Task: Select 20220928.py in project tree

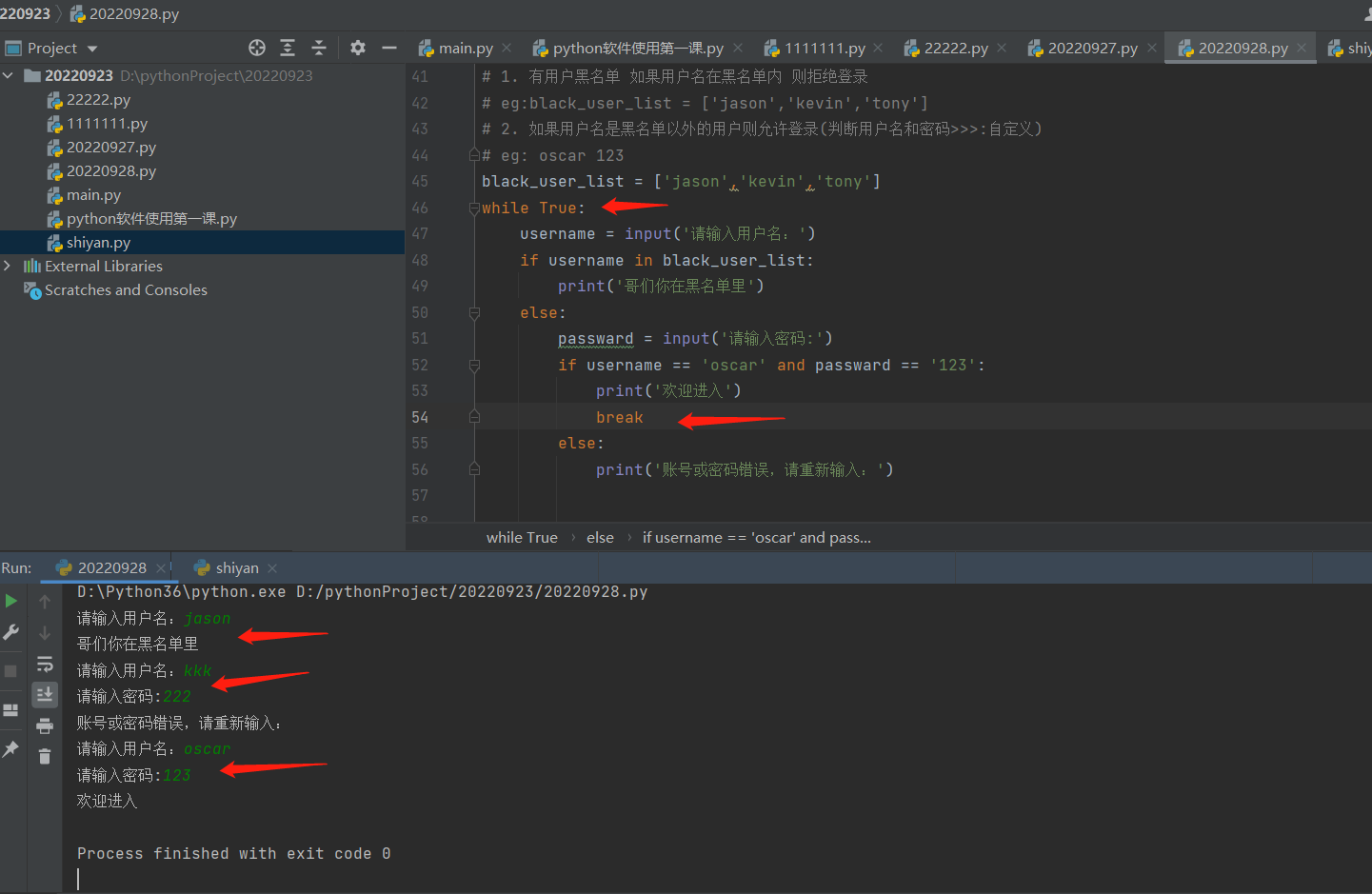Action: coord(110,170)
